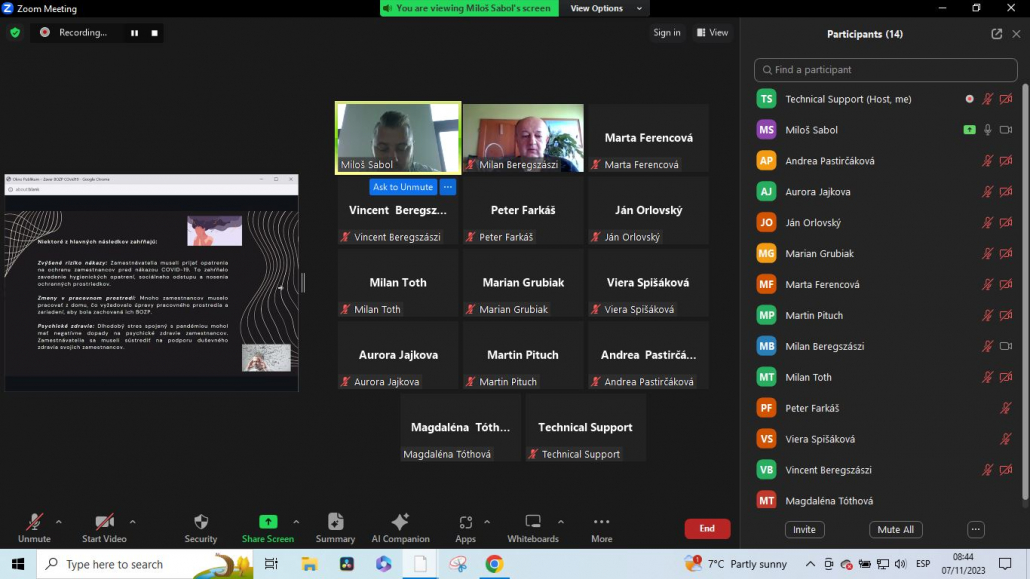Stop the meeting recording
This screenshot has width=1030, height=579.
coord(155,32)
